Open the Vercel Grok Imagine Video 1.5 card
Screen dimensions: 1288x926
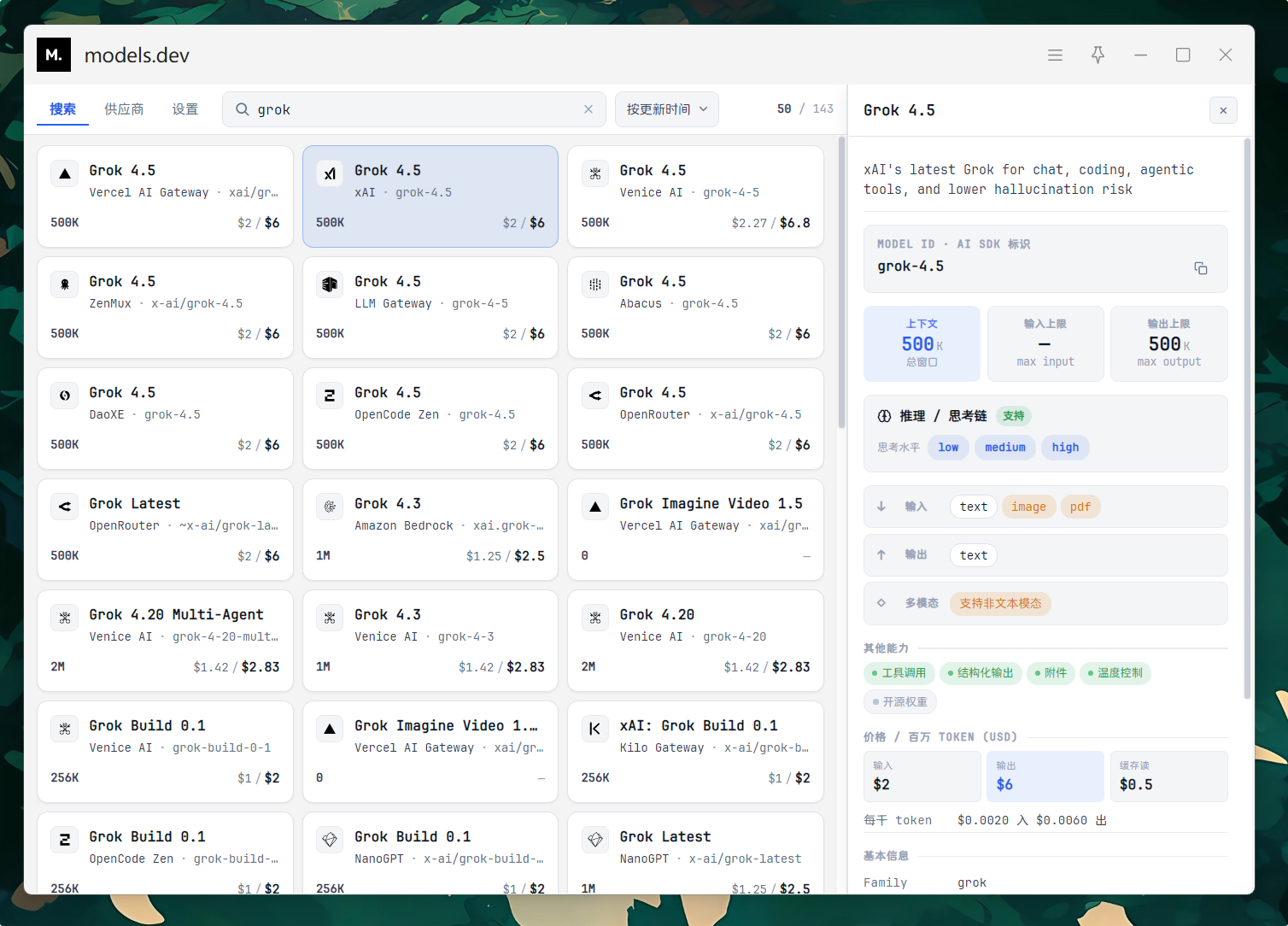pos(695,530)
